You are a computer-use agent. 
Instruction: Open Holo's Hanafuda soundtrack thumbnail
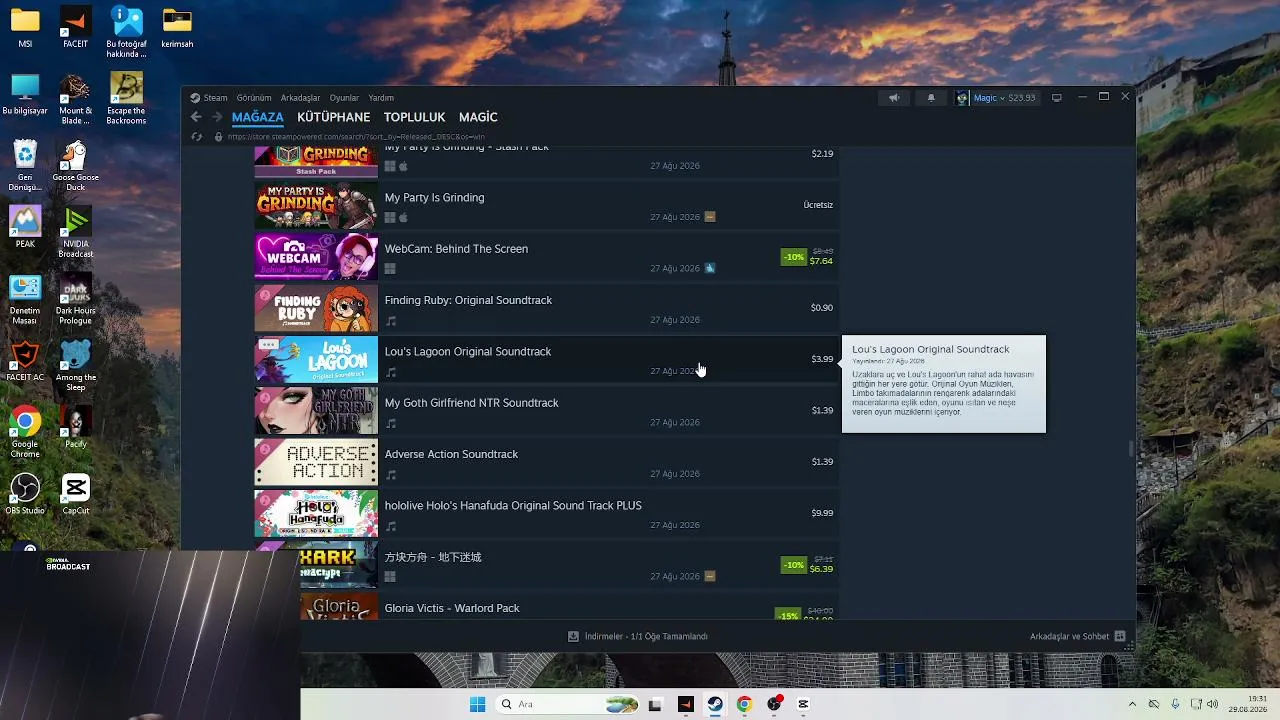coord(316,513)
